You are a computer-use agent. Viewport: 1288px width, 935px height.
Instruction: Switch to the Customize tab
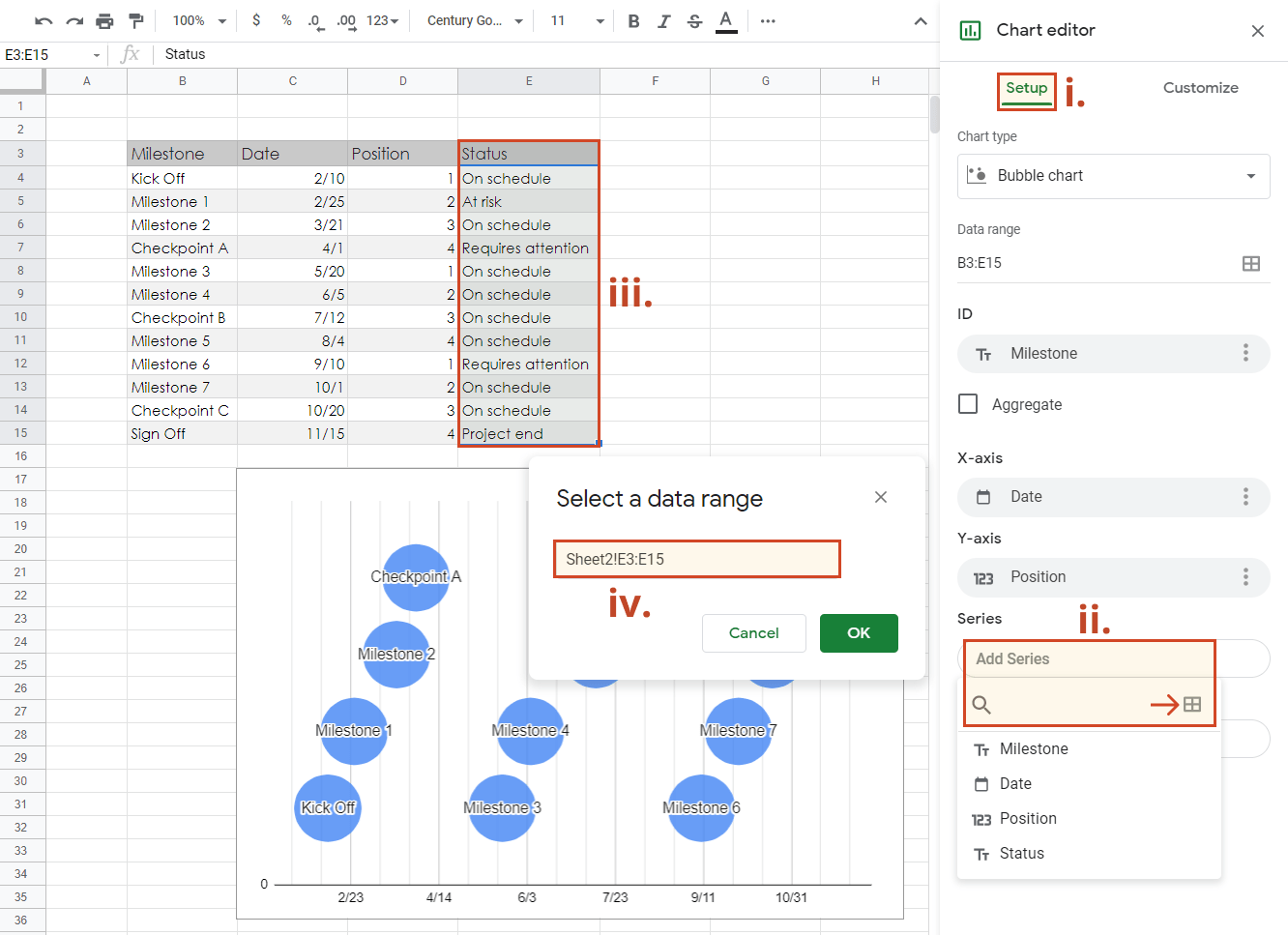(1200, 87)
